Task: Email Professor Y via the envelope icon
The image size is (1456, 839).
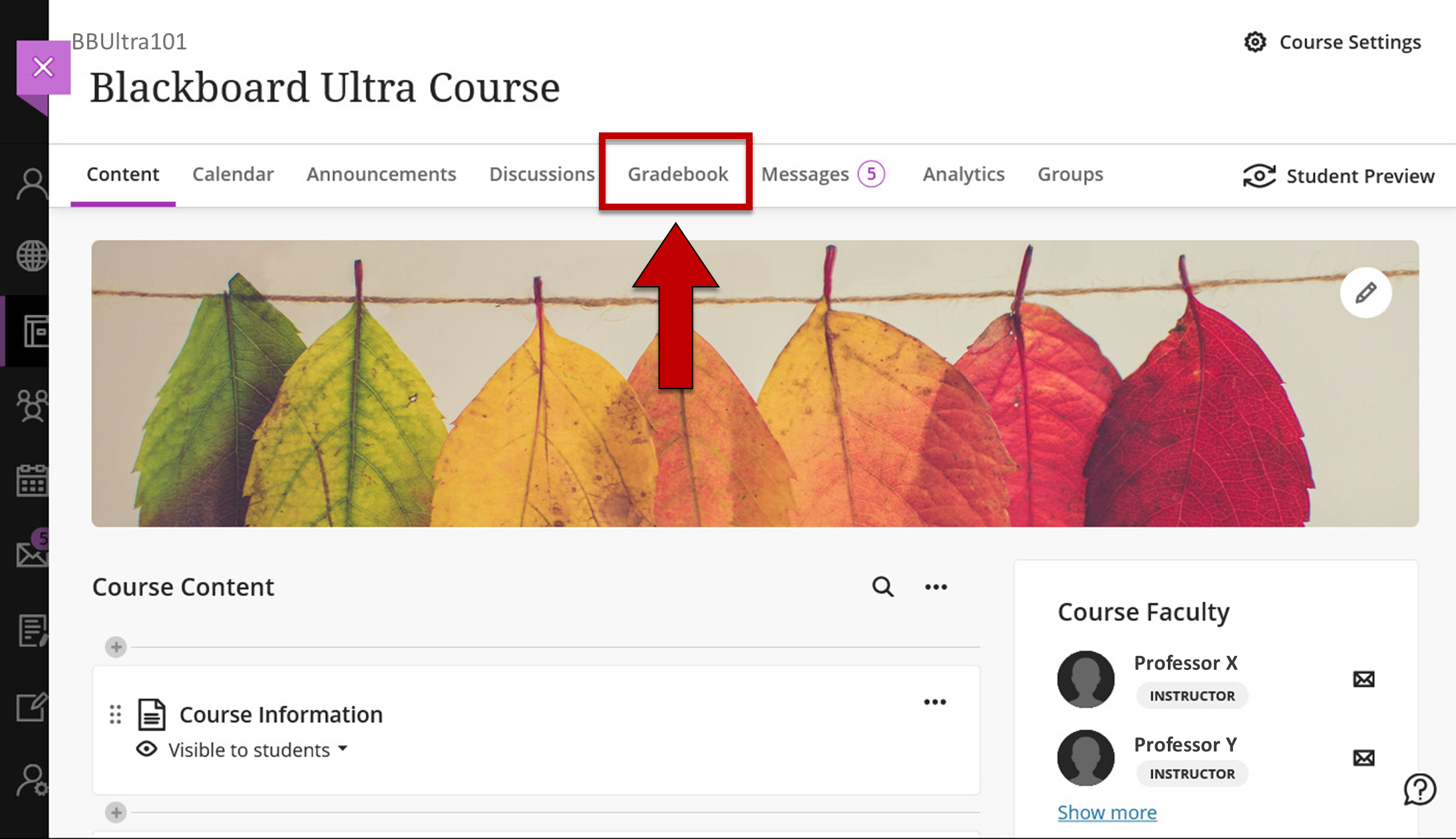Action: tap(1364, 758)
